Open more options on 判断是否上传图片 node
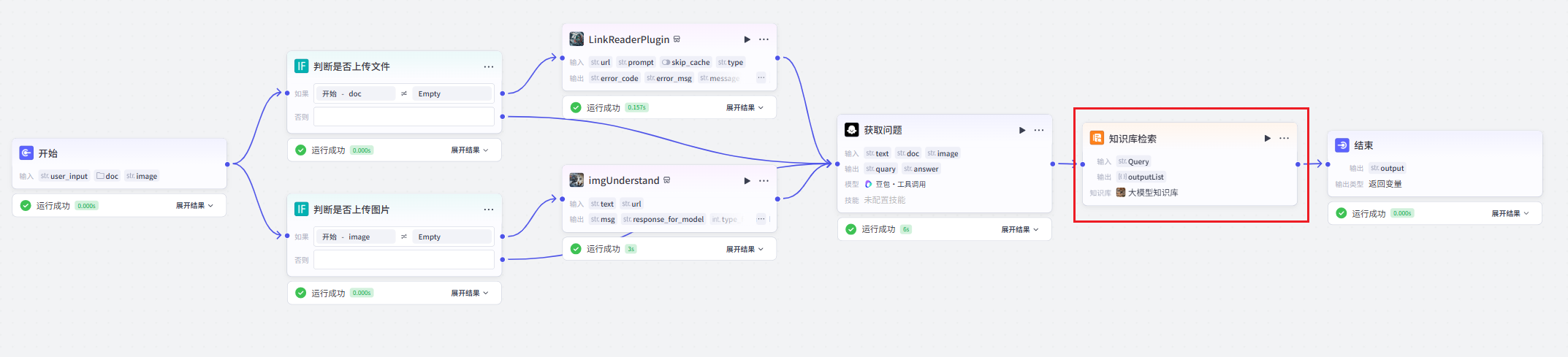Image resolution: width=1568 pixels, height=357 pixels. click(x=488, y=210)
